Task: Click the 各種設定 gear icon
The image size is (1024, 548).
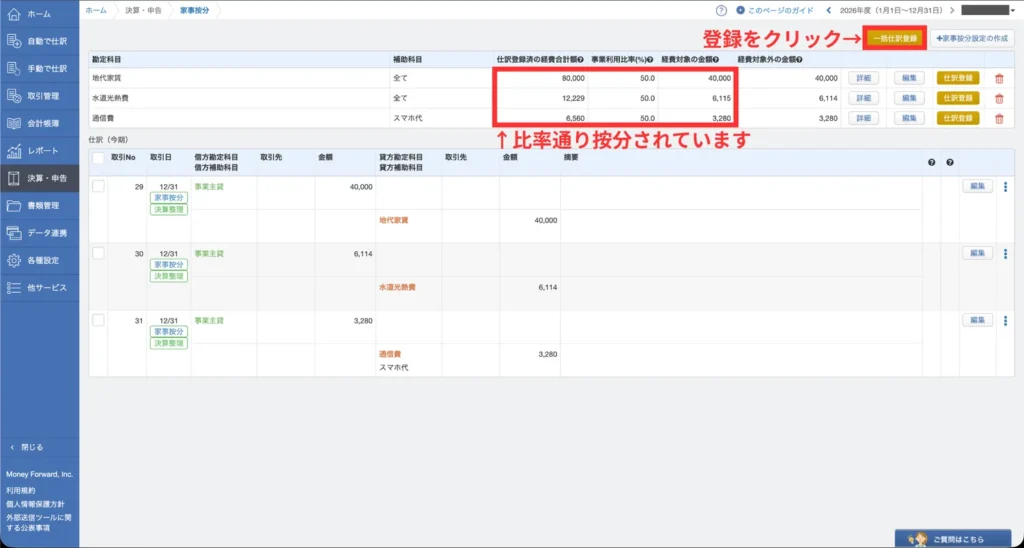Action: (x=14, y=260)
